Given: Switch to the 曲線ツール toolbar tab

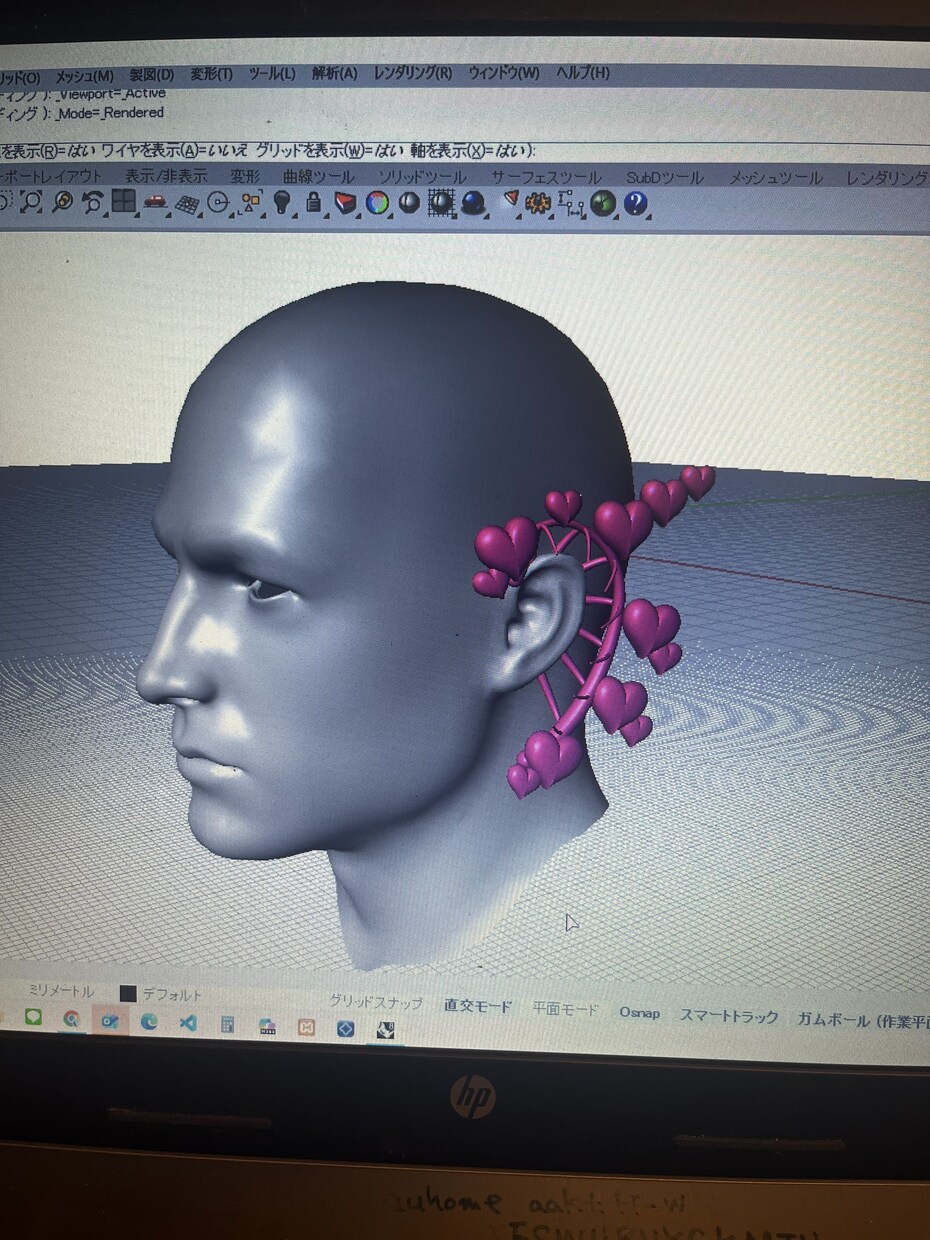Looking at the screenshot, I should point(318,176).
